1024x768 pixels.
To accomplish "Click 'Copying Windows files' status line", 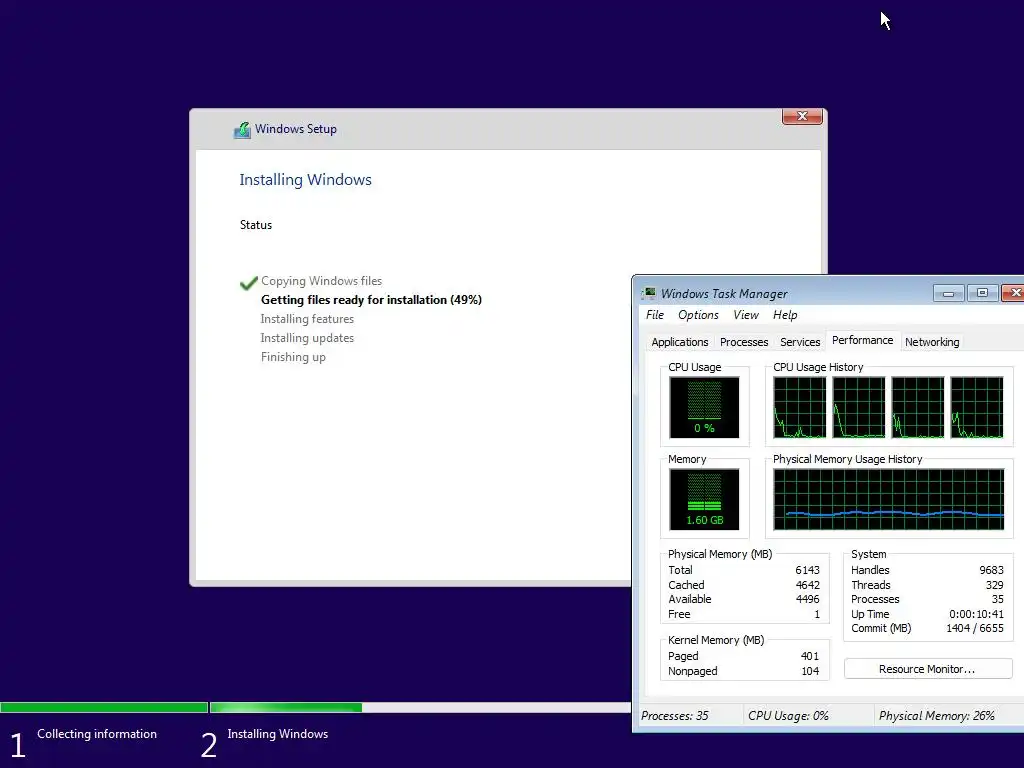I will [x=321, y=281].
